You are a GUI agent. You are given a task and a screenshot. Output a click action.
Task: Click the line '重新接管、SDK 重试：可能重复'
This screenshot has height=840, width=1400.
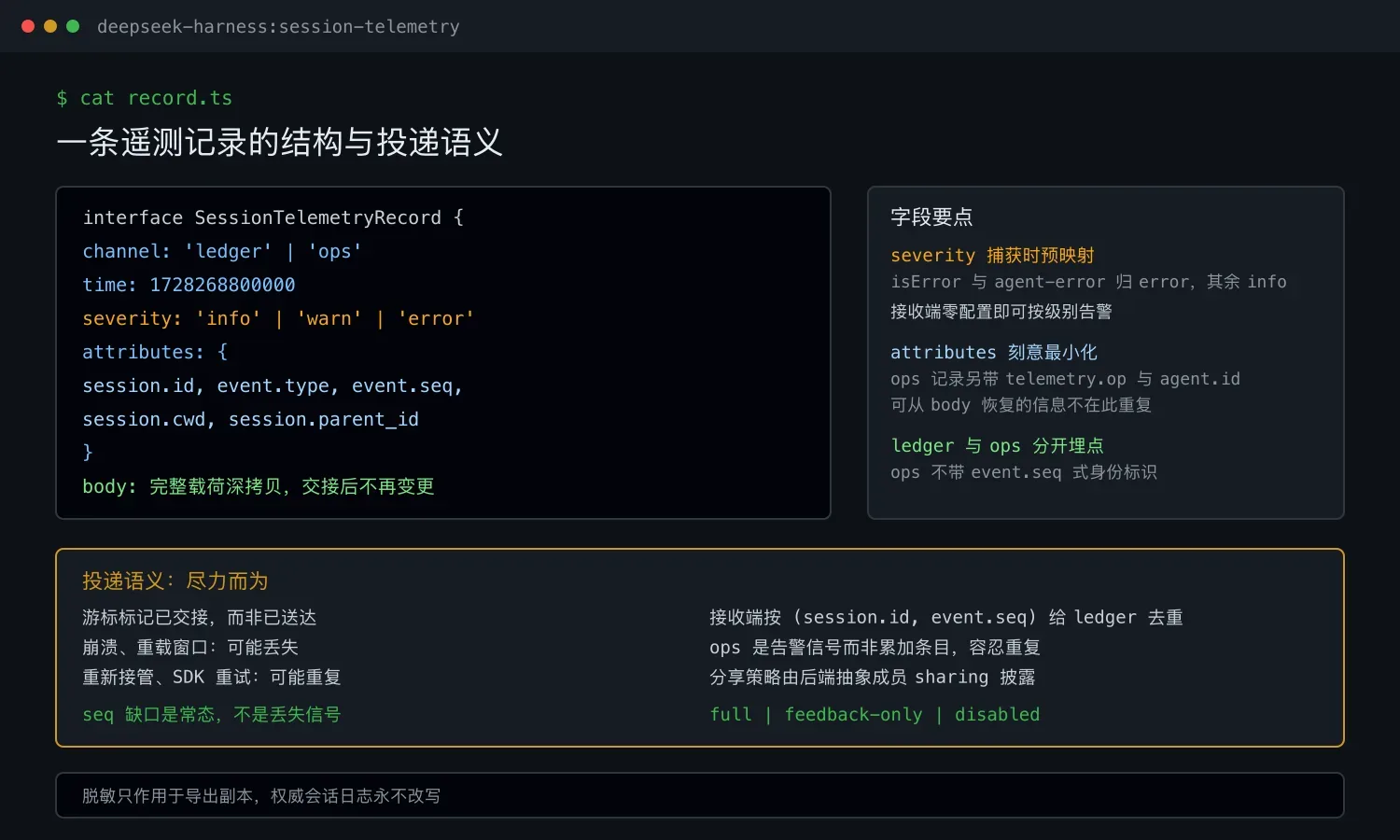(x=212, y=677)
